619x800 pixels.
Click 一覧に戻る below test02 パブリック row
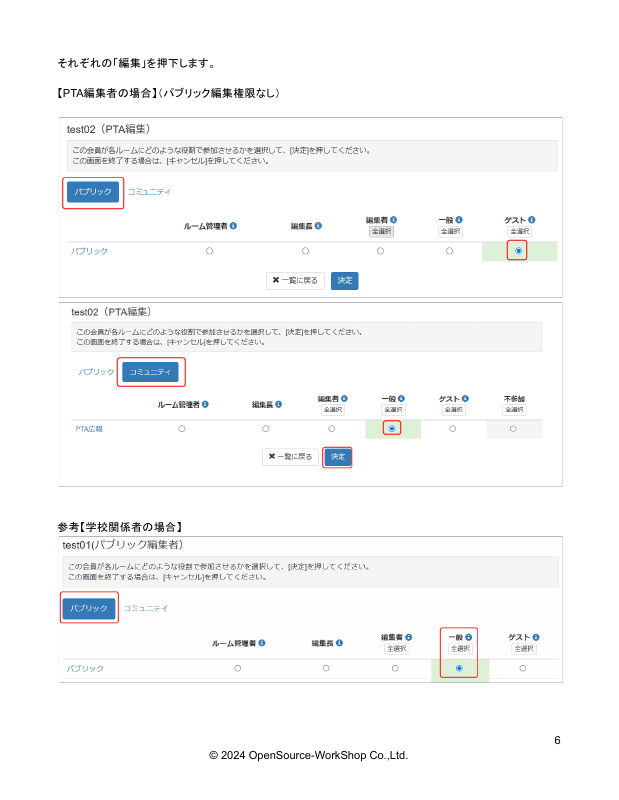[295, 281]
